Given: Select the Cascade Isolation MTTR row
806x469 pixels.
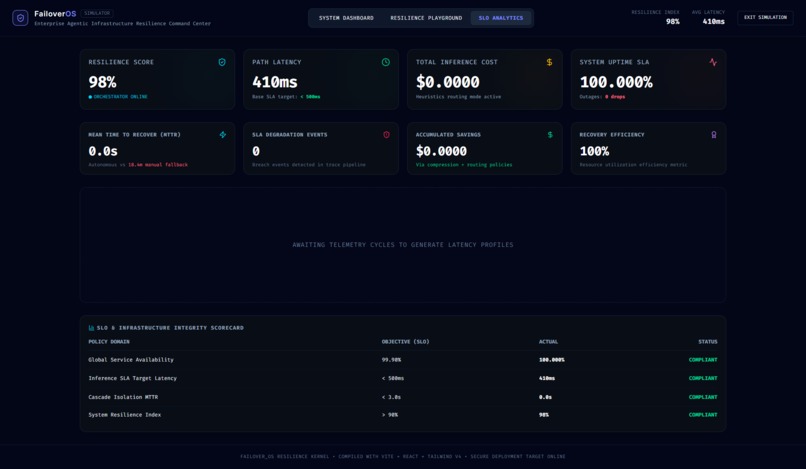Looking at the screenshot, I should click(403, 397).
